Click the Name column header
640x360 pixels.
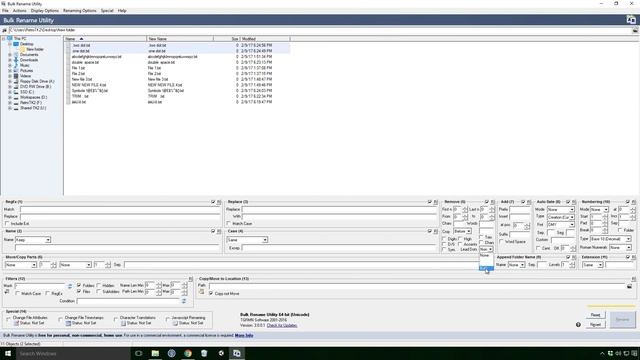tap(105, 39)
